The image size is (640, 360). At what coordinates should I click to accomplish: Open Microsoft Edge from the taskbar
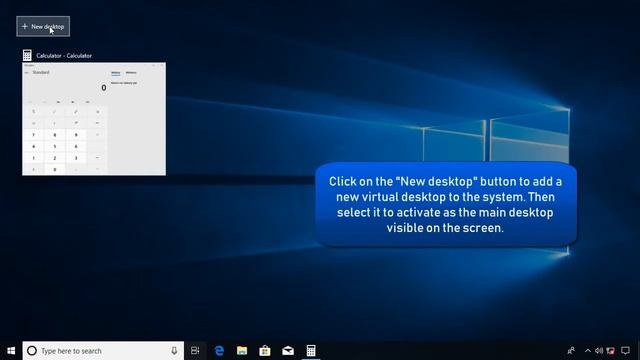click(219, 351)
